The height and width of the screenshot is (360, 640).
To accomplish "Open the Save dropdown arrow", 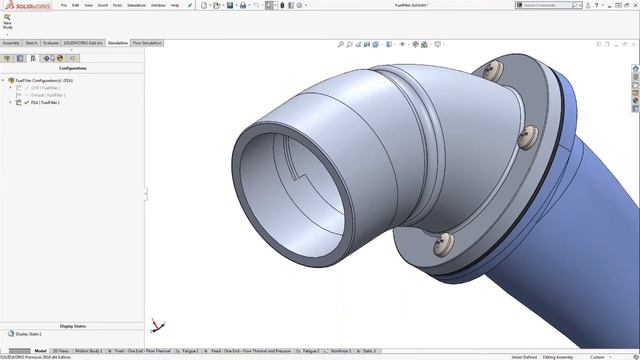I will click(236, 5).
